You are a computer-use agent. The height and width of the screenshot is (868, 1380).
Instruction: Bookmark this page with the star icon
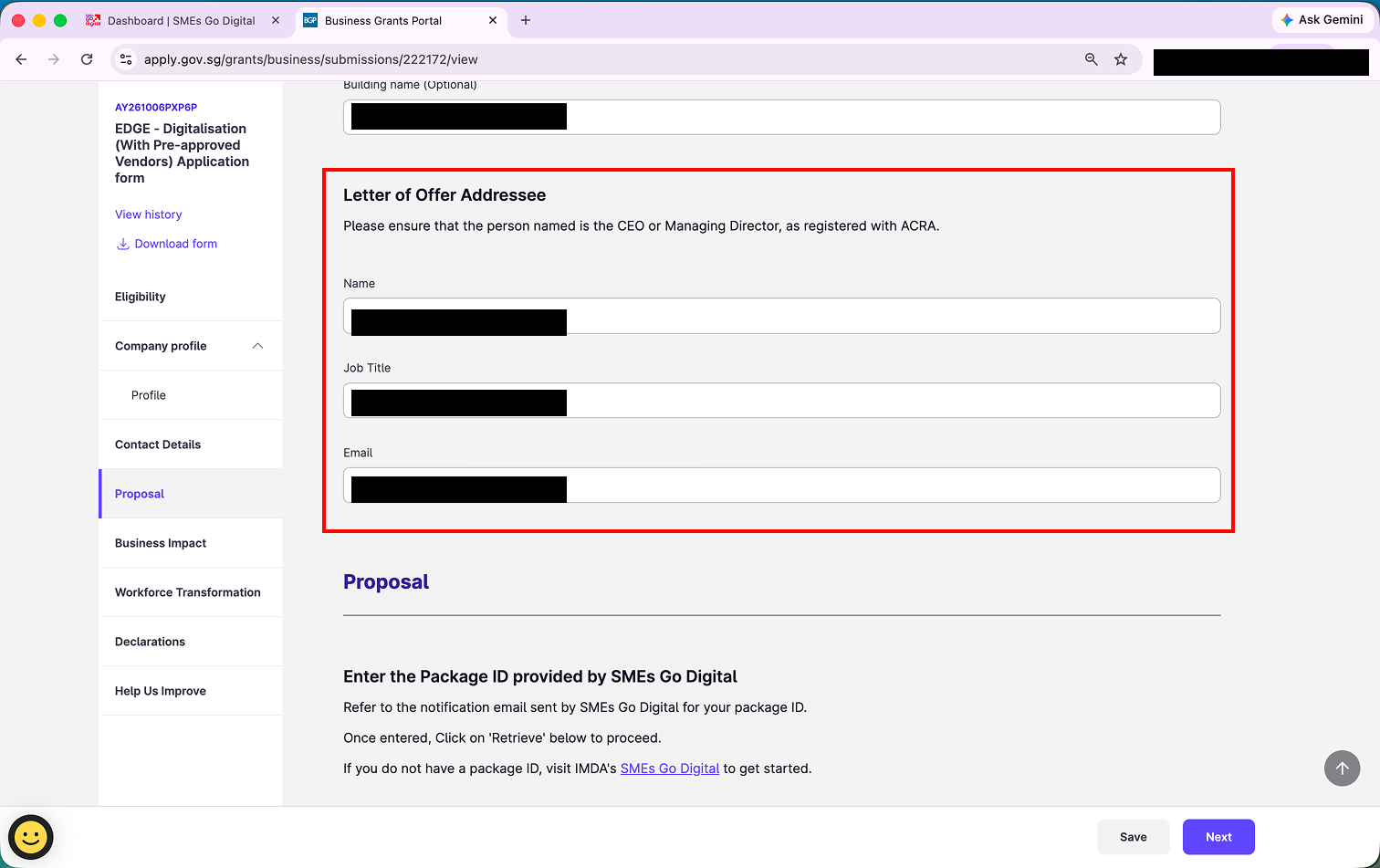pos(1121,59)
